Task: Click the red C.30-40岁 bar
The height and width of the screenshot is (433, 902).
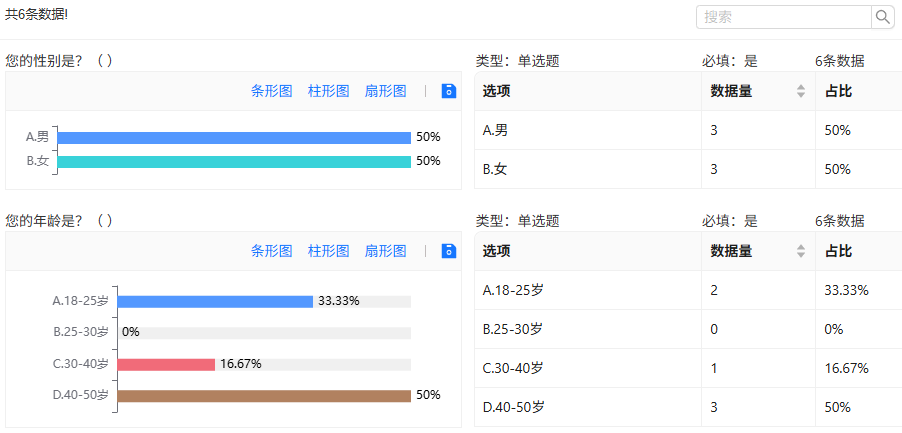Action: pos(166,365)
